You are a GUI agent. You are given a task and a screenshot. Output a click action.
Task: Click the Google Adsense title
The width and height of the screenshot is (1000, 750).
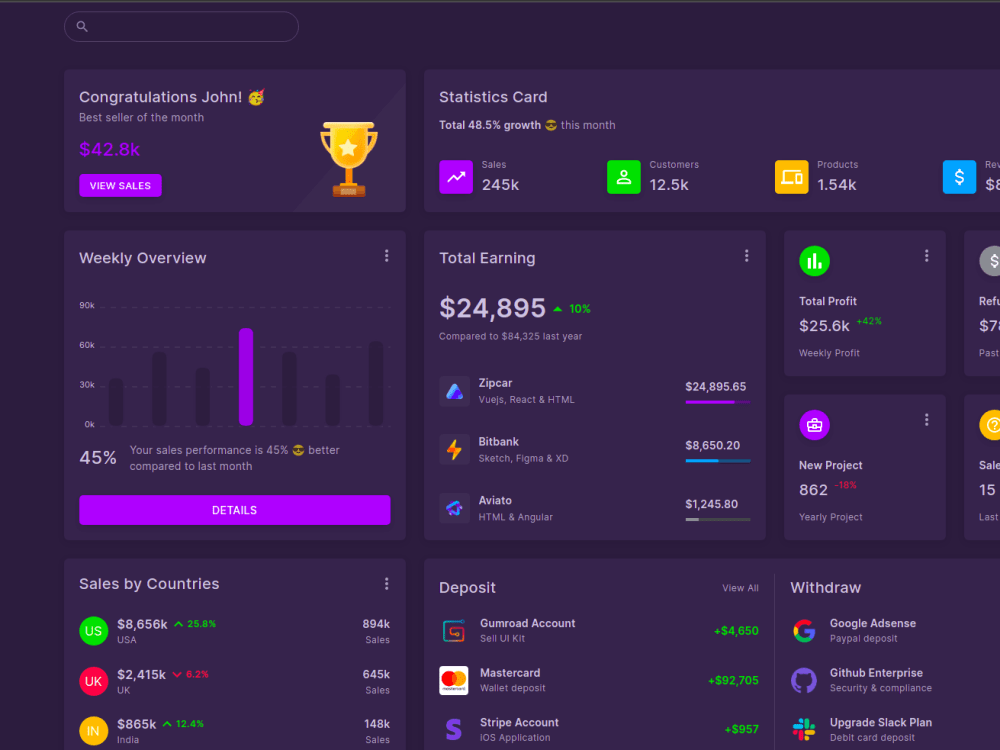(872, 623)
